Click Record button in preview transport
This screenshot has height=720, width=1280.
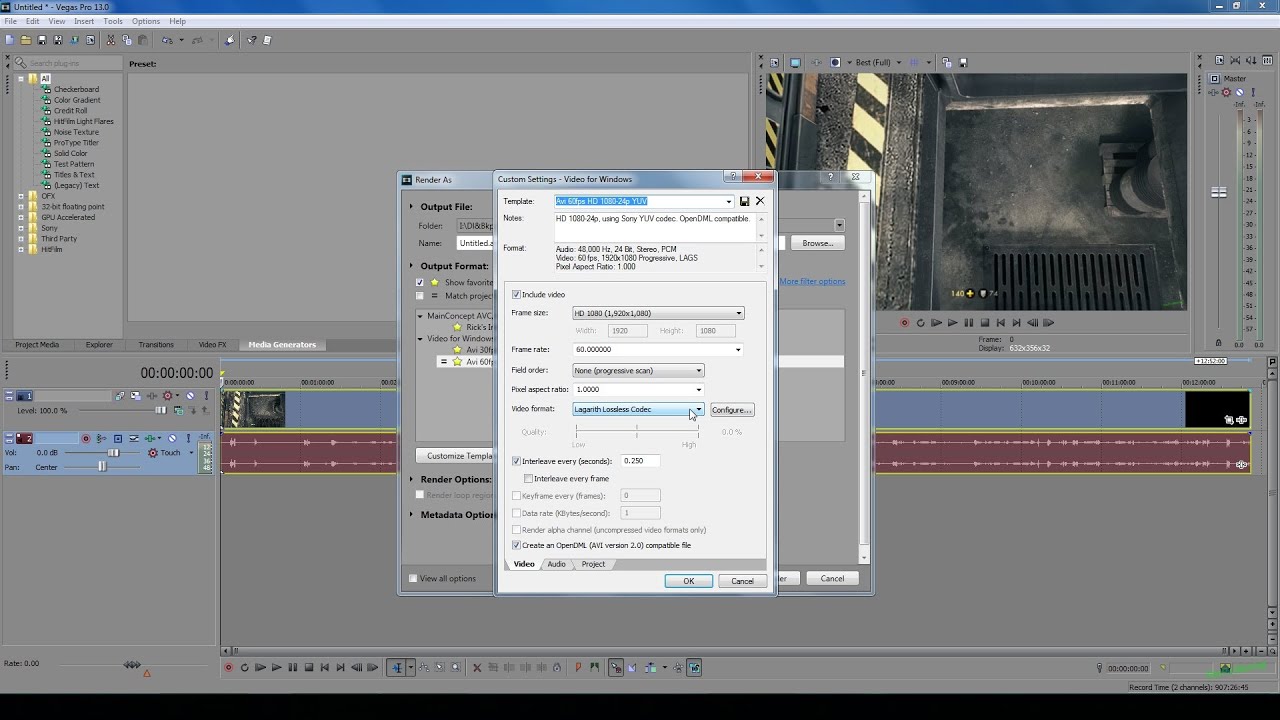pos(904,323)
